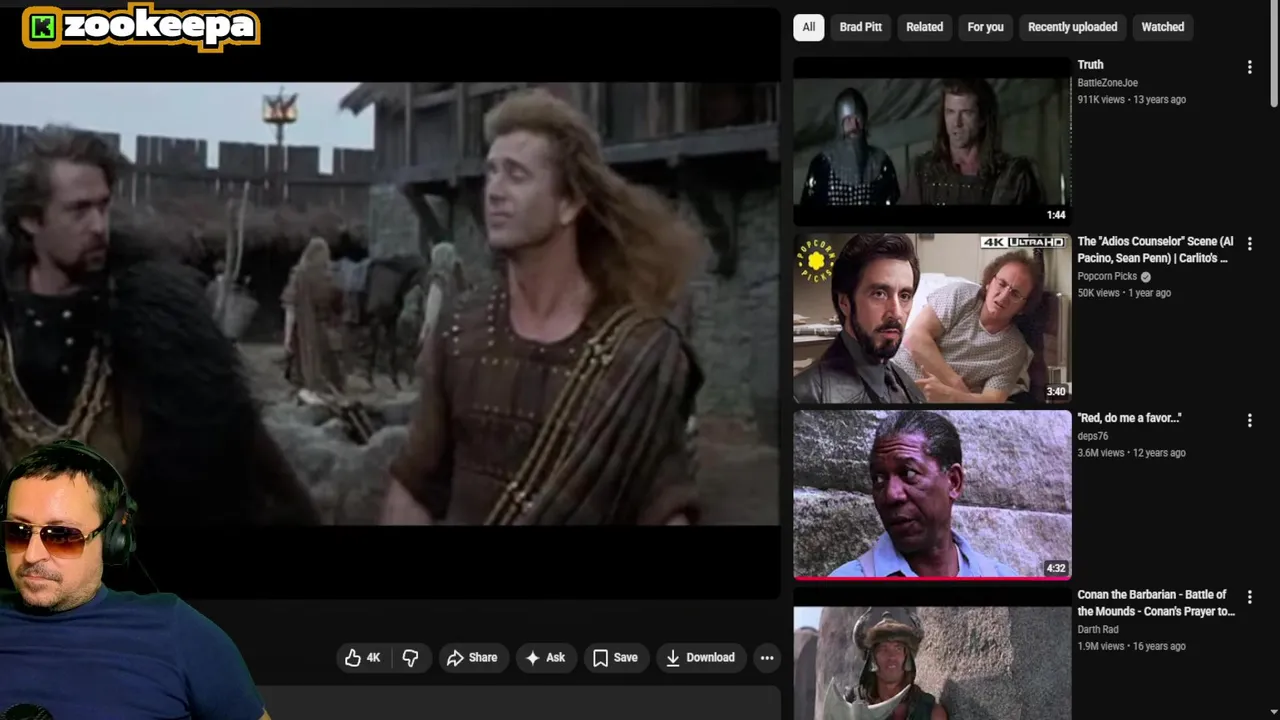This screenshot has height=720, width=1280.
Task: Select the Recently uploaded filter chip
Action: pyautogui.click(x=1072, y=27)
